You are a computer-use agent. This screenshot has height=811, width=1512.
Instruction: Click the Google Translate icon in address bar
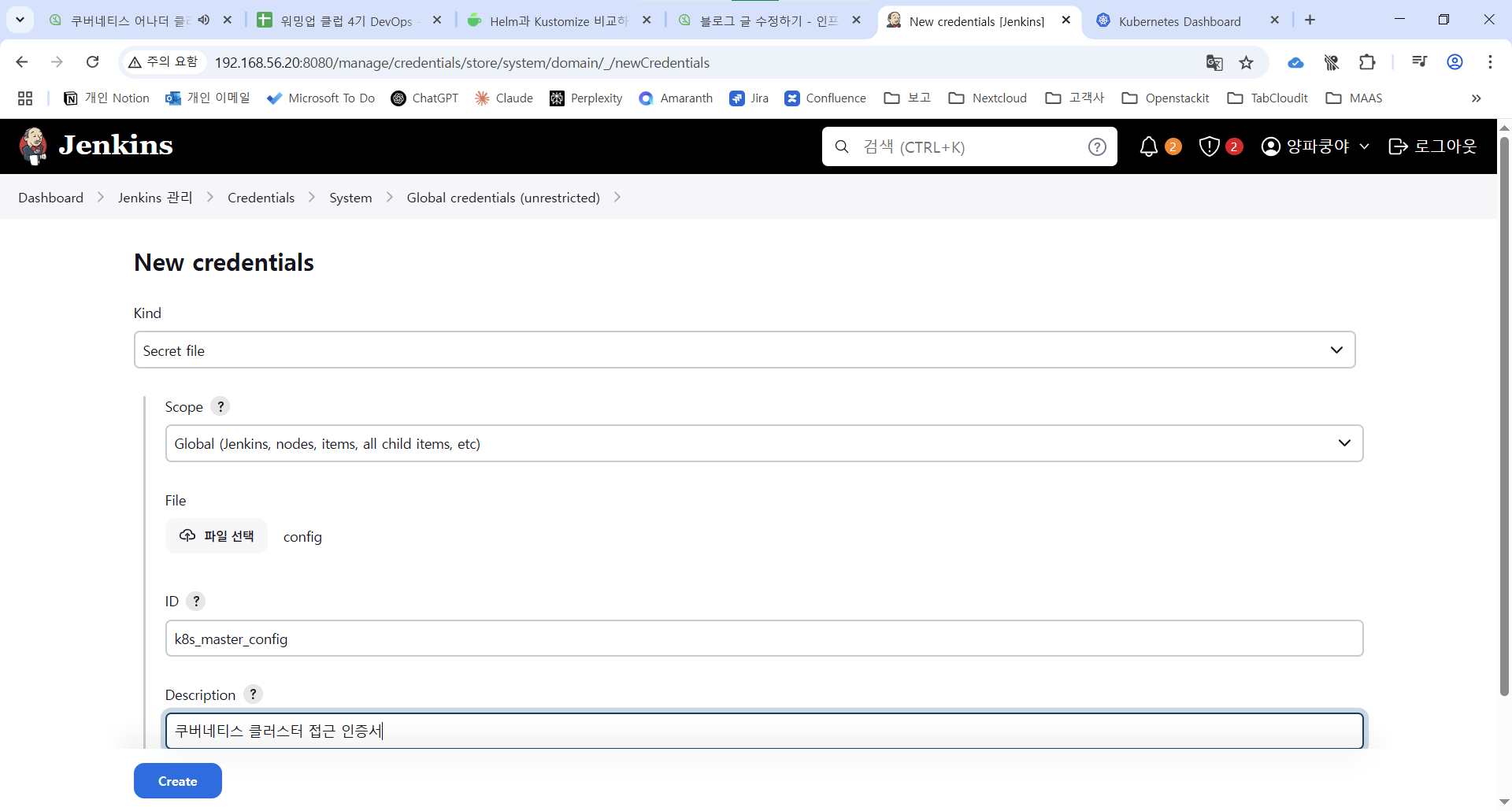tap(1214, 62)
